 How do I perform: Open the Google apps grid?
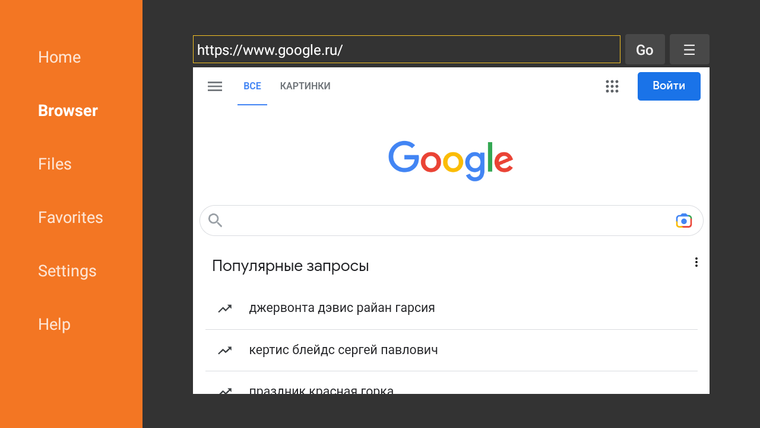tap(612, 86)
